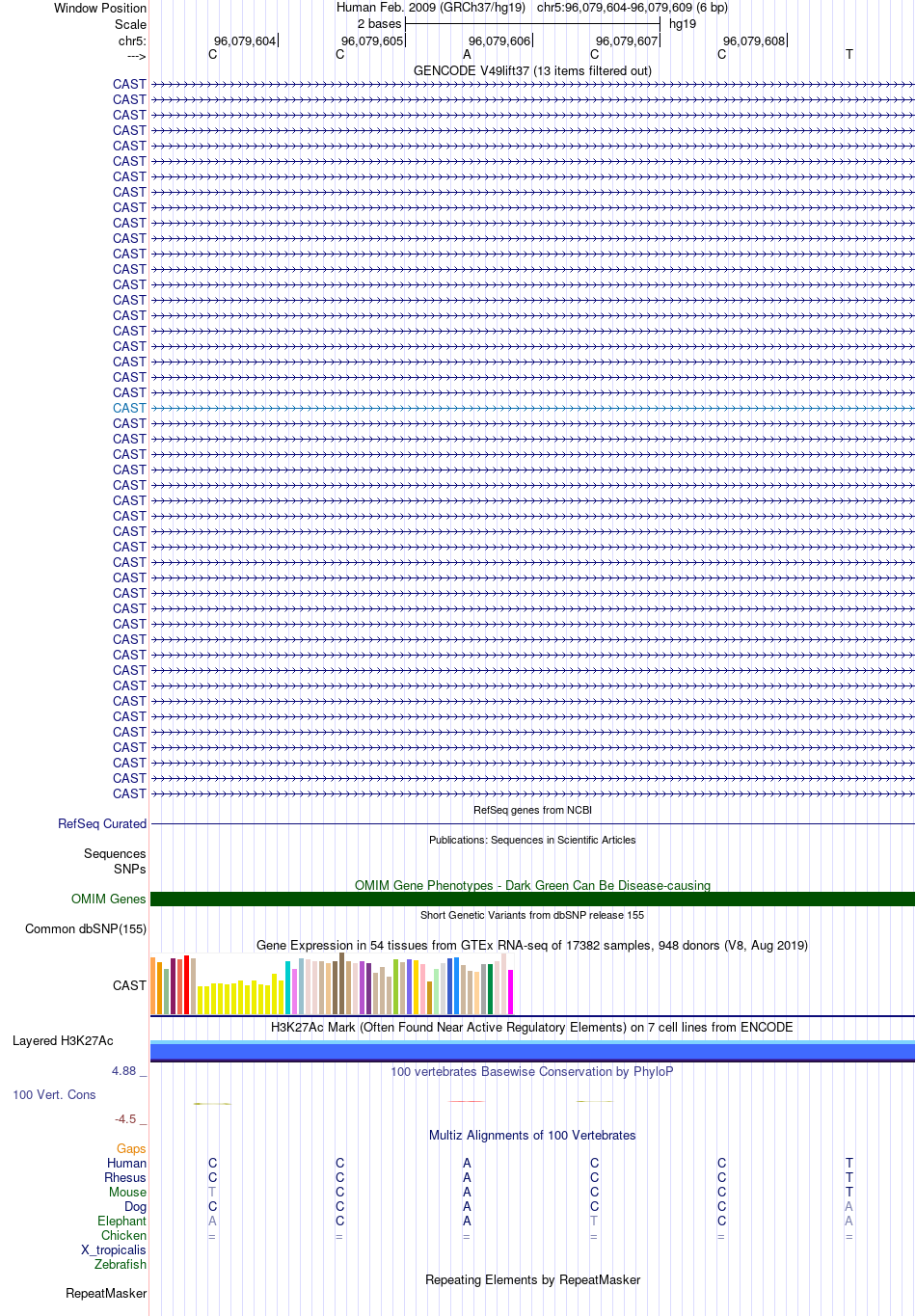Click the orange 'Gaps' alignment label
Image resolution: width=916 pixels, height=1316 pixels.
(131, 1148)
